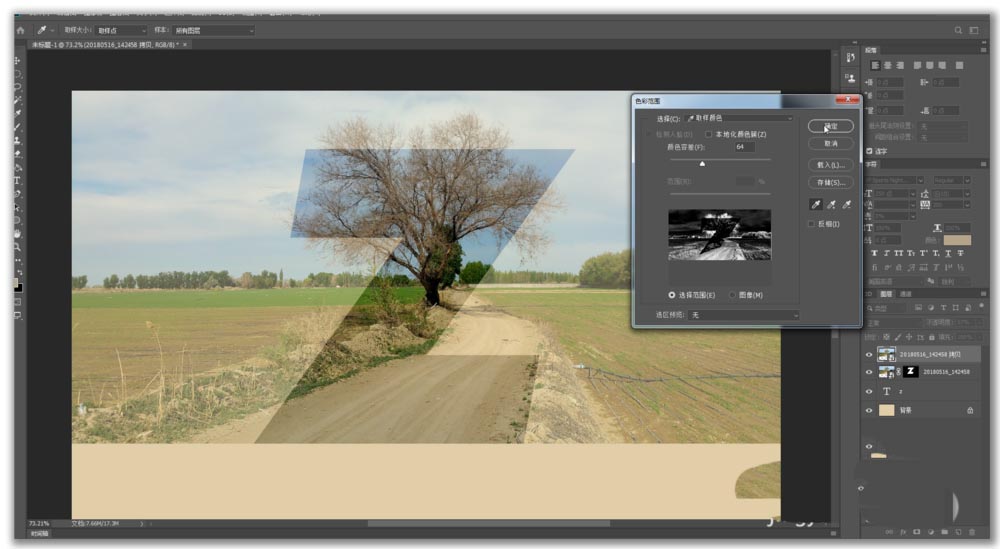Open the Sample layers dropdown in options bar
Image resolution: width=1000 pixels, height=549 pixels.
click(x=214, y=30)
